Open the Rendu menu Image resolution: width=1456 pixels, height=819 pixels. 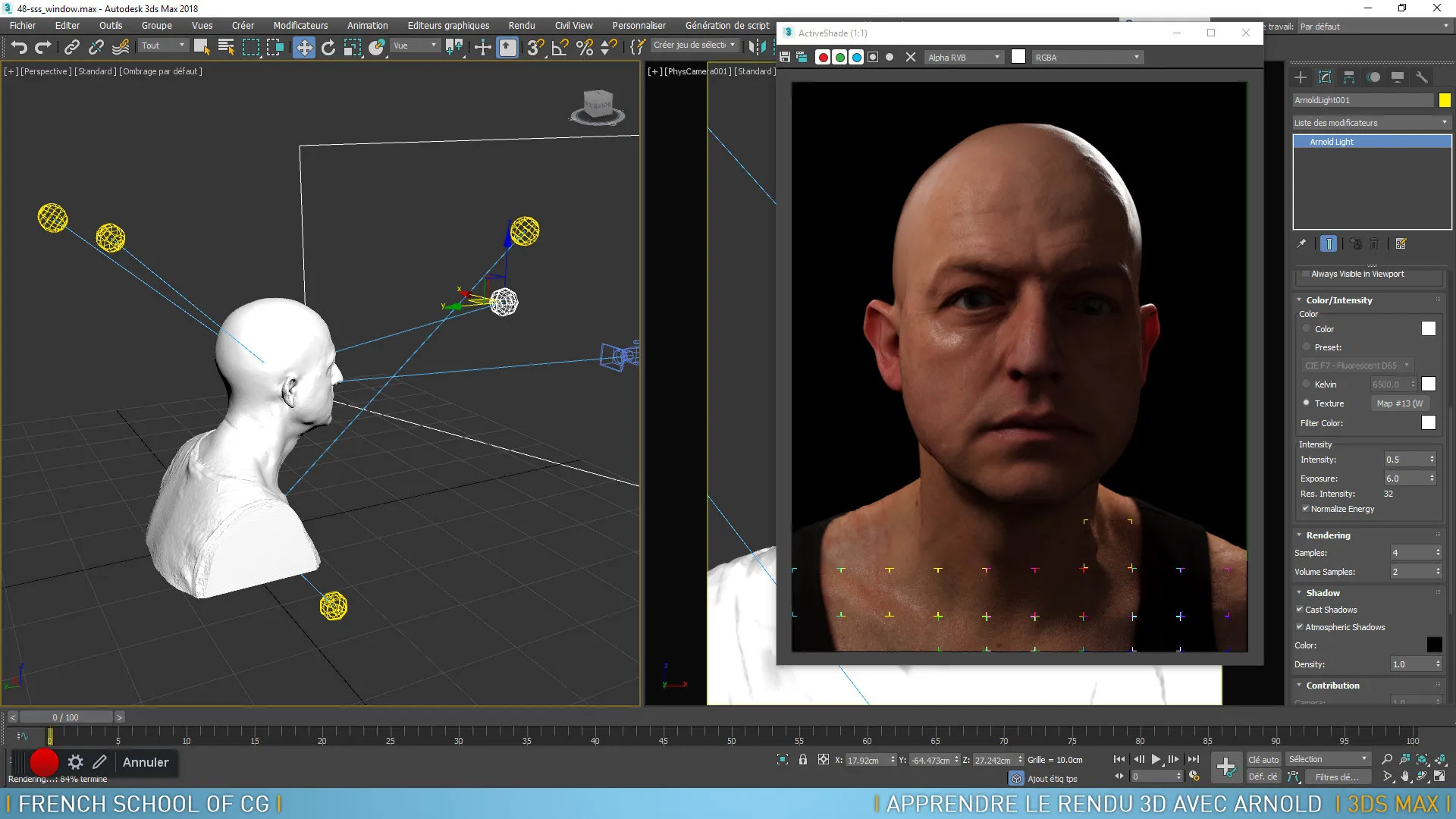point(521,25)
